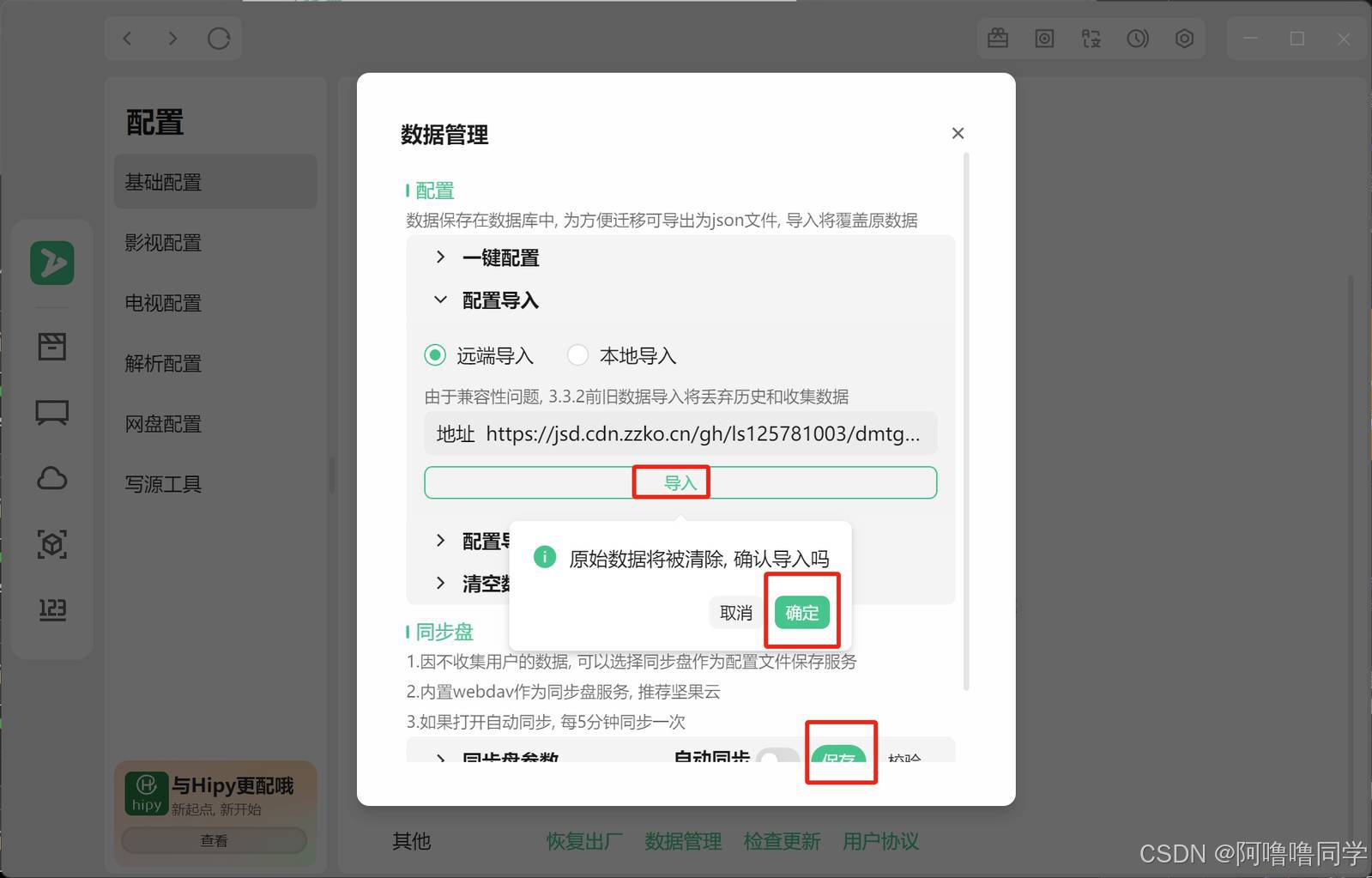Open 基础配置 in the settings menu
The width and height of the screenshot is (1372, 878).
tap(215, 182)
